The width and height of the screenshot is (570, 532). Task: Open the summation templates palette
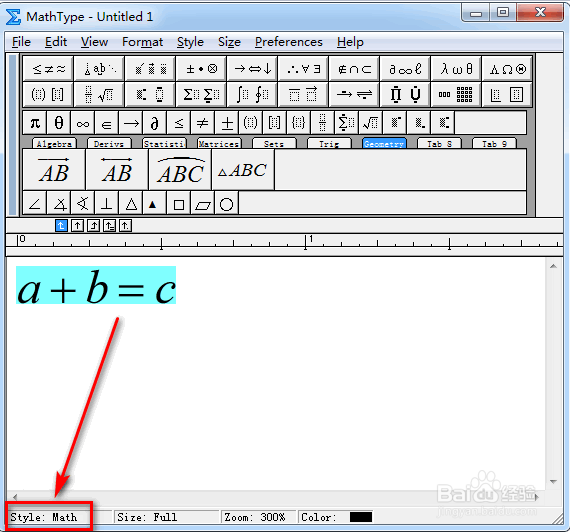(201, 95)
